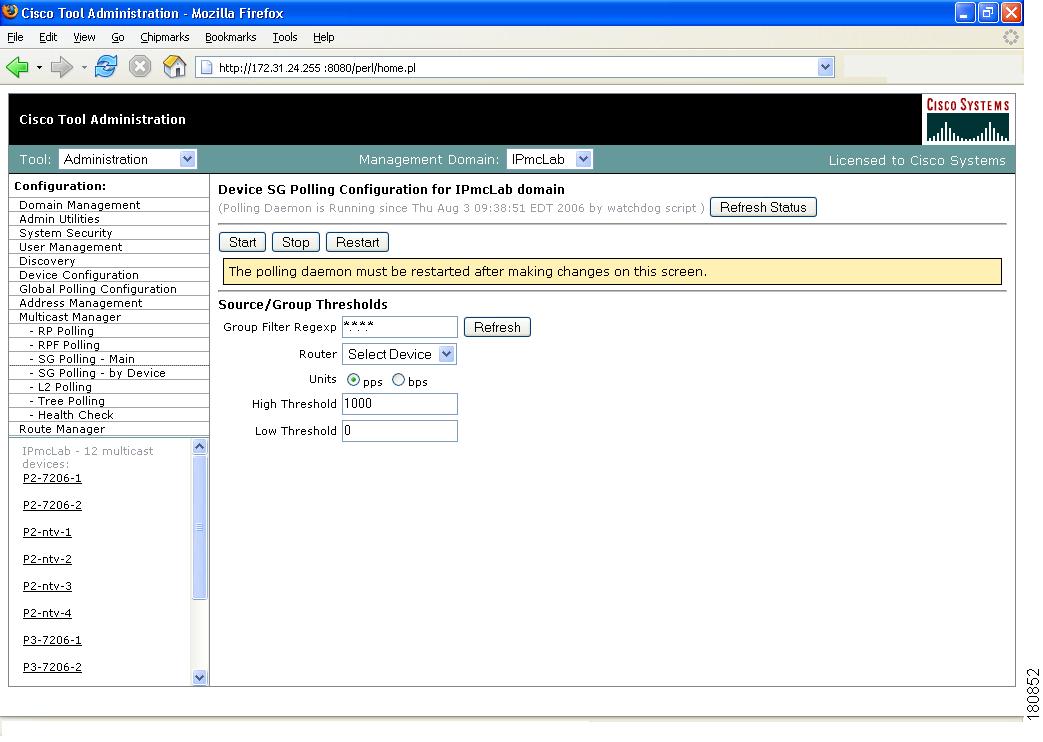Open device P2-ntv-1 link

[x=47, y=532]
